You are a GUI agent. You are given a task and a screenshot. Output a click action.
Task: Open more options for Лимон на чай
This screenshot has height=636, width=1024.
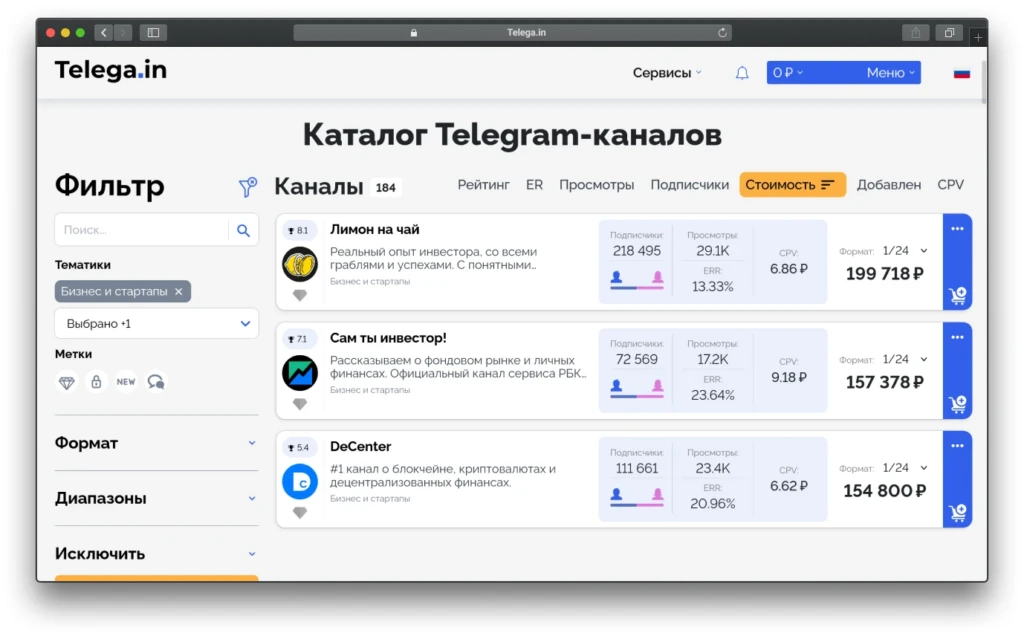[x=957, y=229]
